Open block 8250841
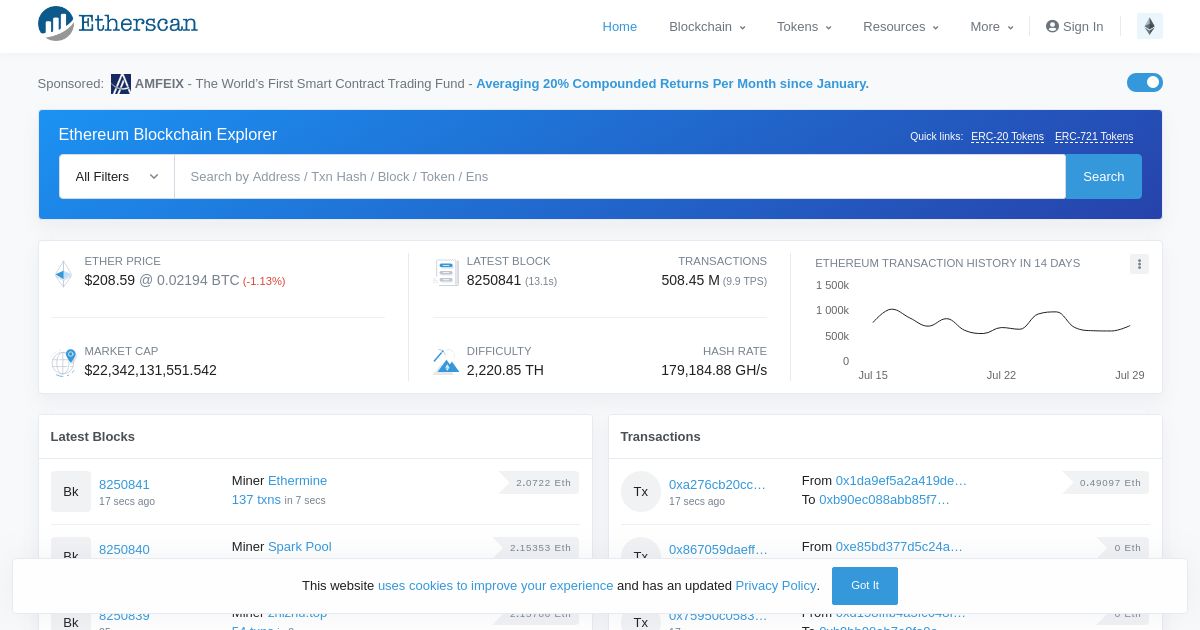Viewport: 1200px width, 630px height. (124, 484)
